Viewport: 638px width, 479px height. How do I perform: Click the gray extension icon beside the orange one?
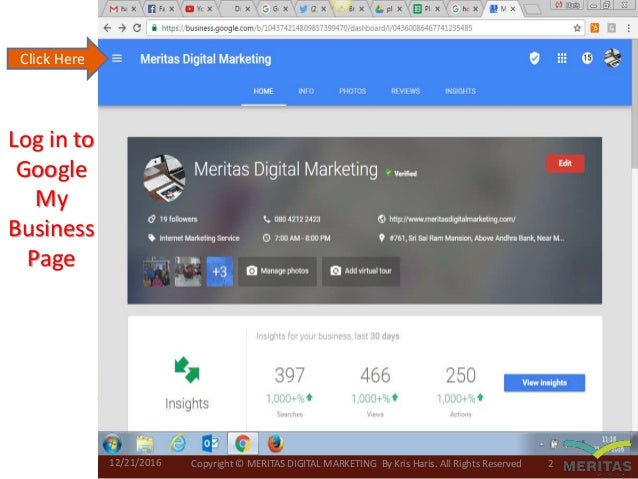(611, 28)
